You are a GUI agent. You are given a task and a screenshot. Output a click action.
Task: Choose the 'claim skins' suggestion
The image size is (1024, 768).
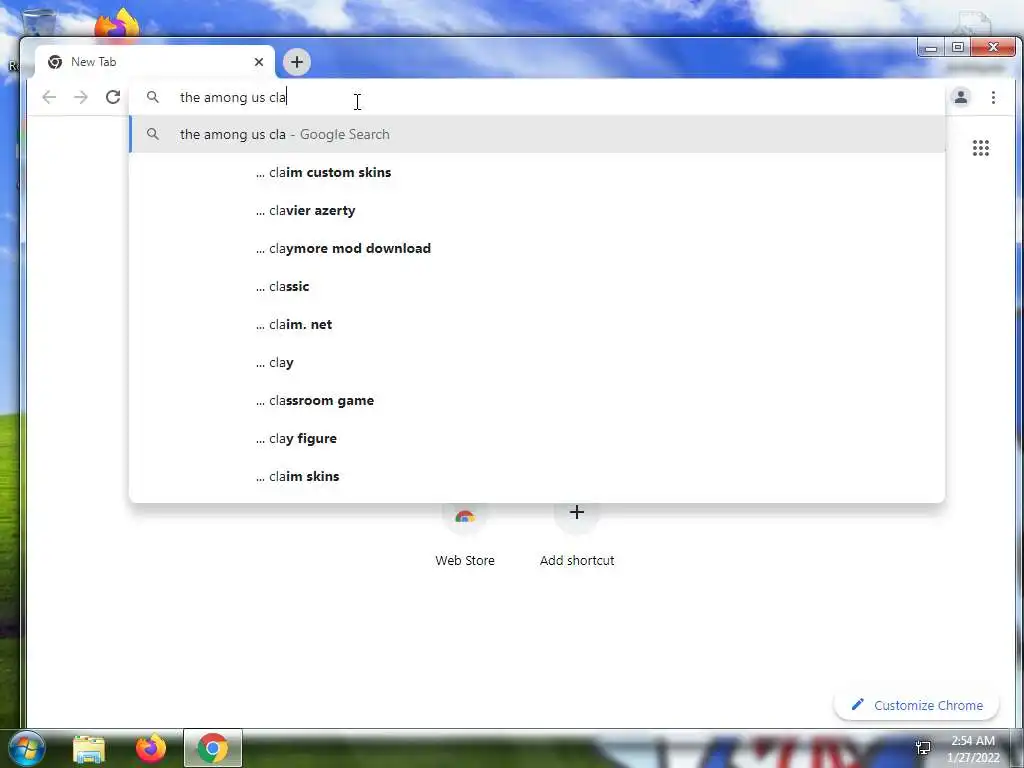537,476
